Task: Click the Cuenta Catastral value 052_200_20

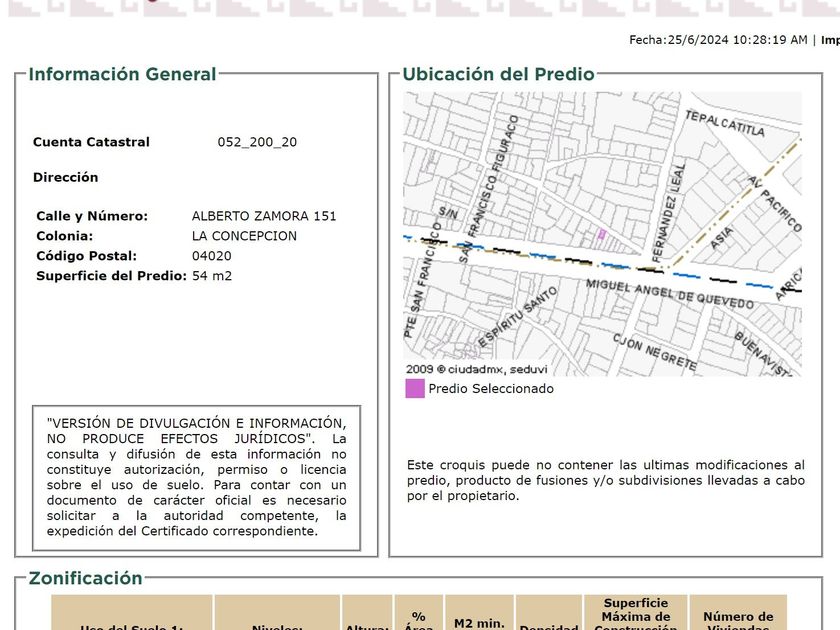Action: [x=257, y=142]
